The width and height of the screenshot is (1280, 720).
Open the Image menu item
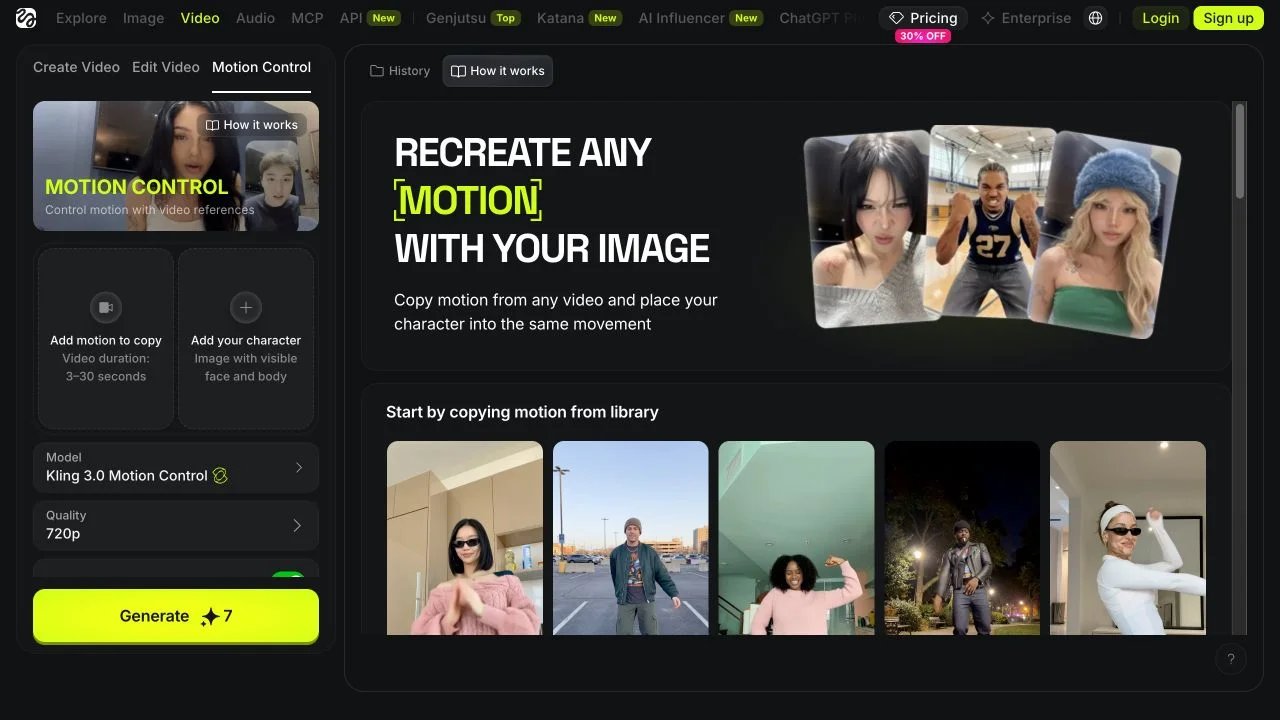(143, 18)
